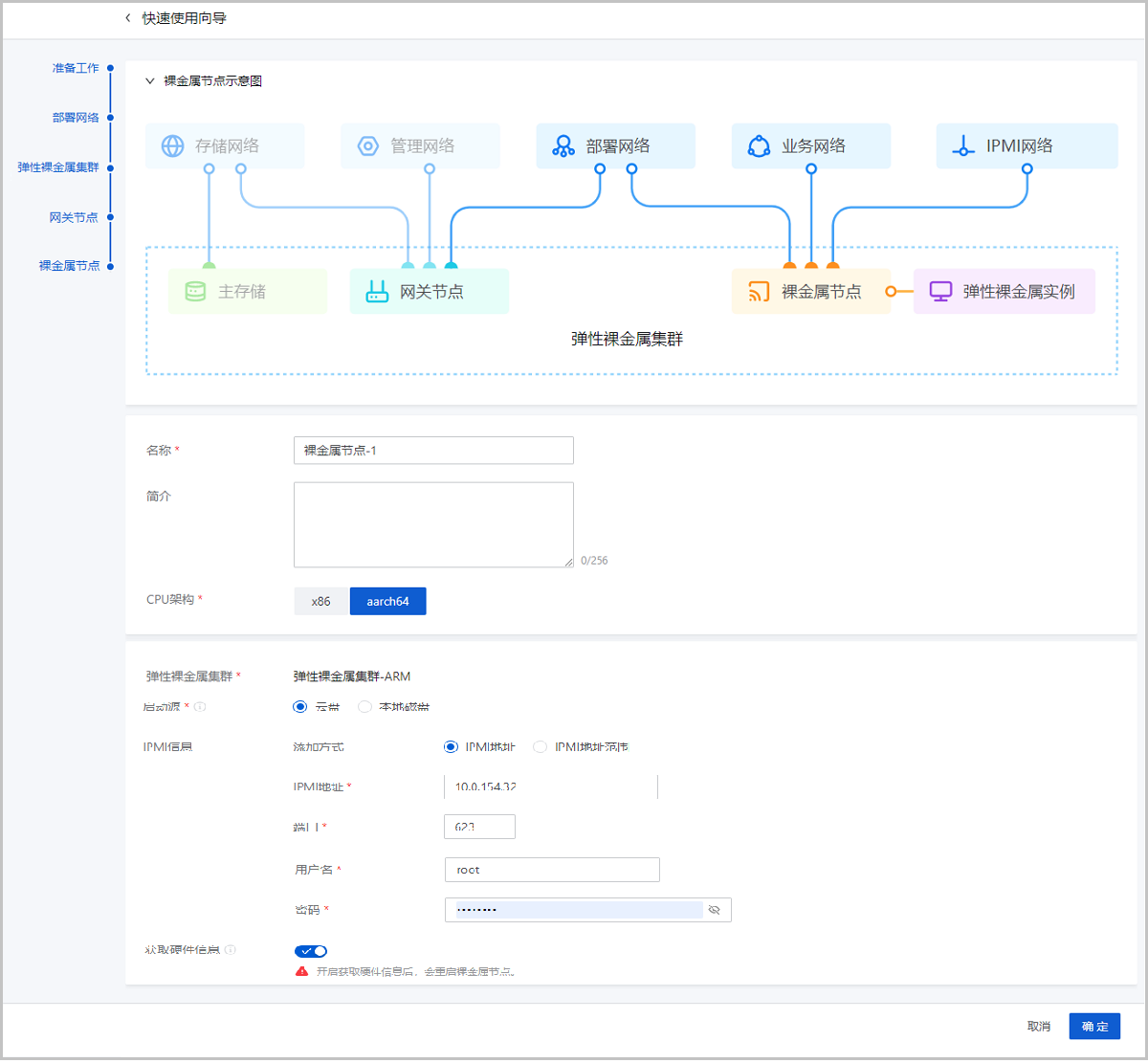Image resolution: width=1148 pixels, height=1063 pixels.
Task: Switch CPU architecture to x86
Action: tap(320, 601)
